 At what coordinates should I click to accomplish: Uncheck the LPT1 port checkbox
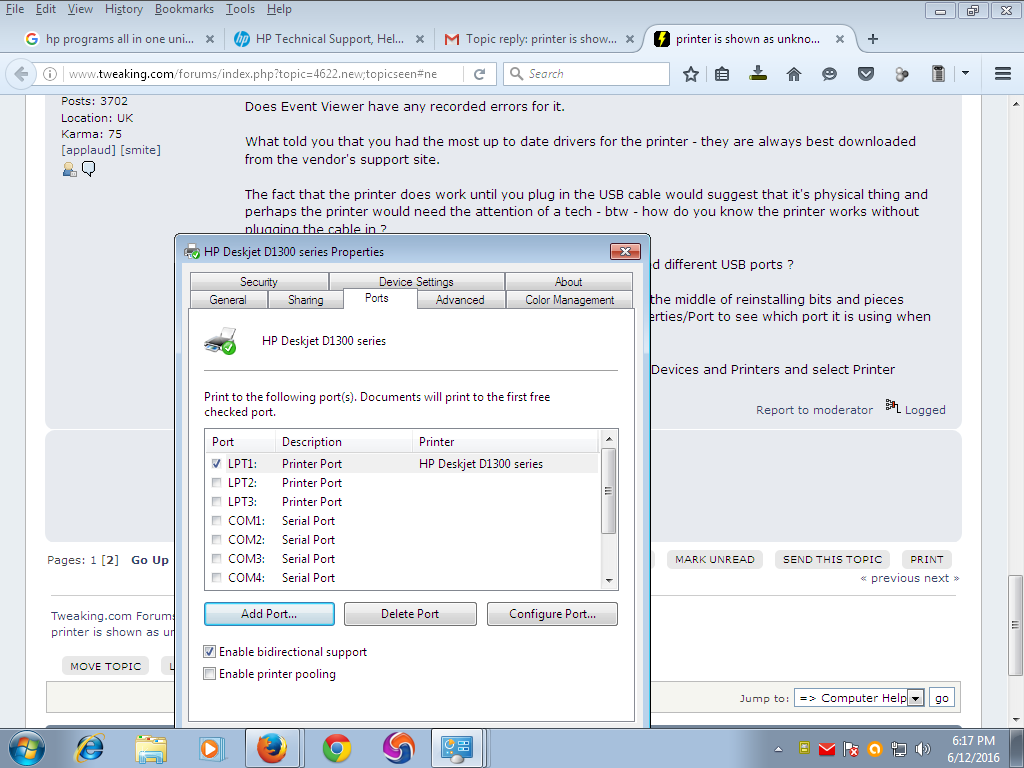tap(216, 464)
